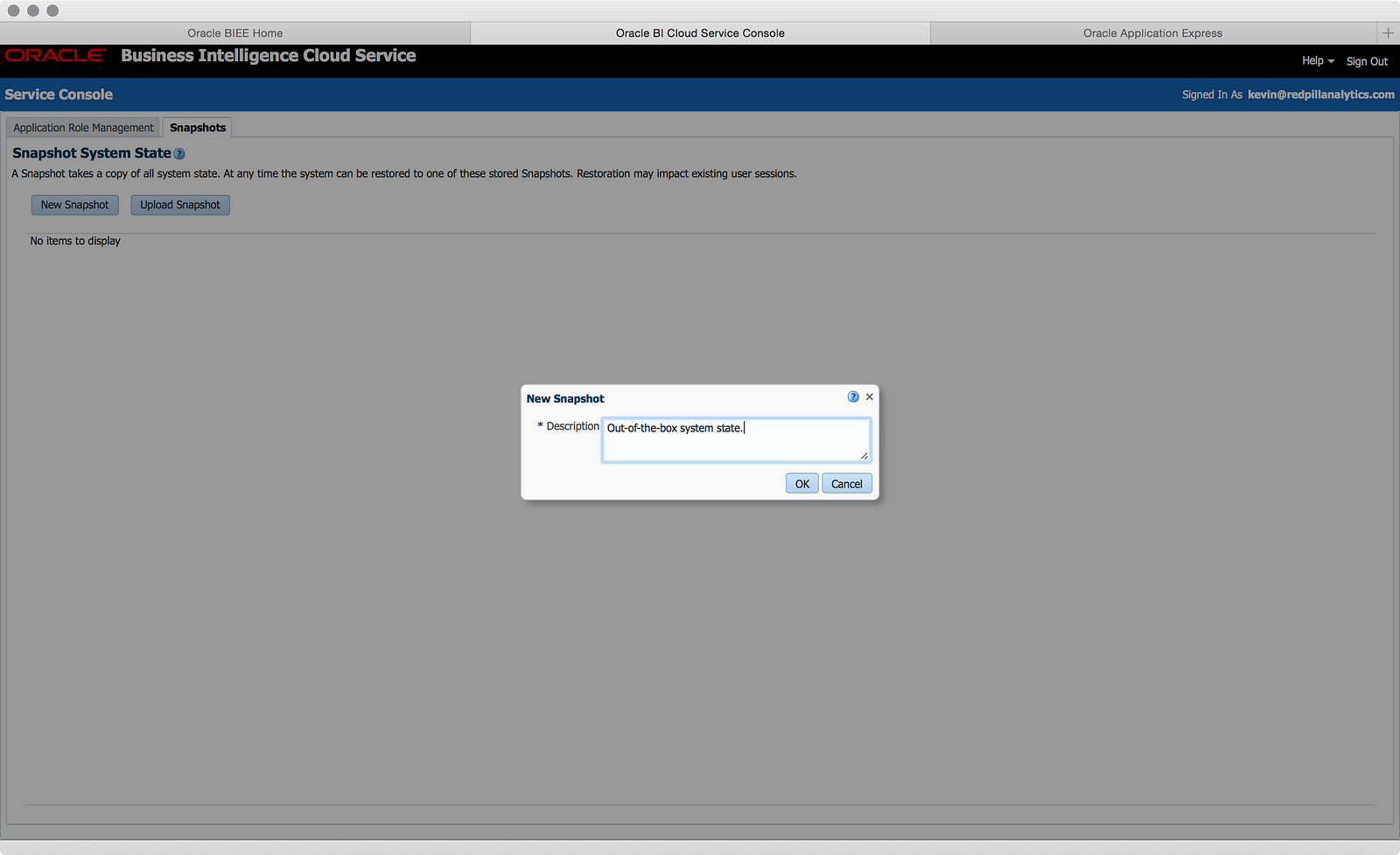Select Oracle BI Cloud Service Console tab
This screenshot has height=855, width=1400.
click(700, 33)
